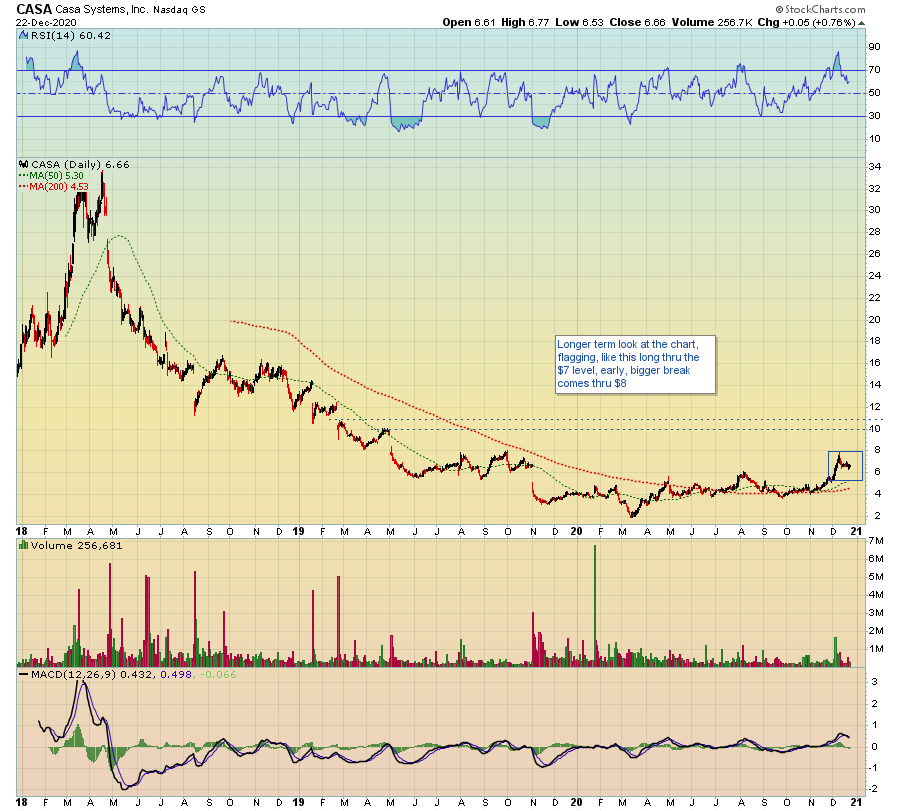Click the price axis label '12'
900x811 pixels.
875,407
